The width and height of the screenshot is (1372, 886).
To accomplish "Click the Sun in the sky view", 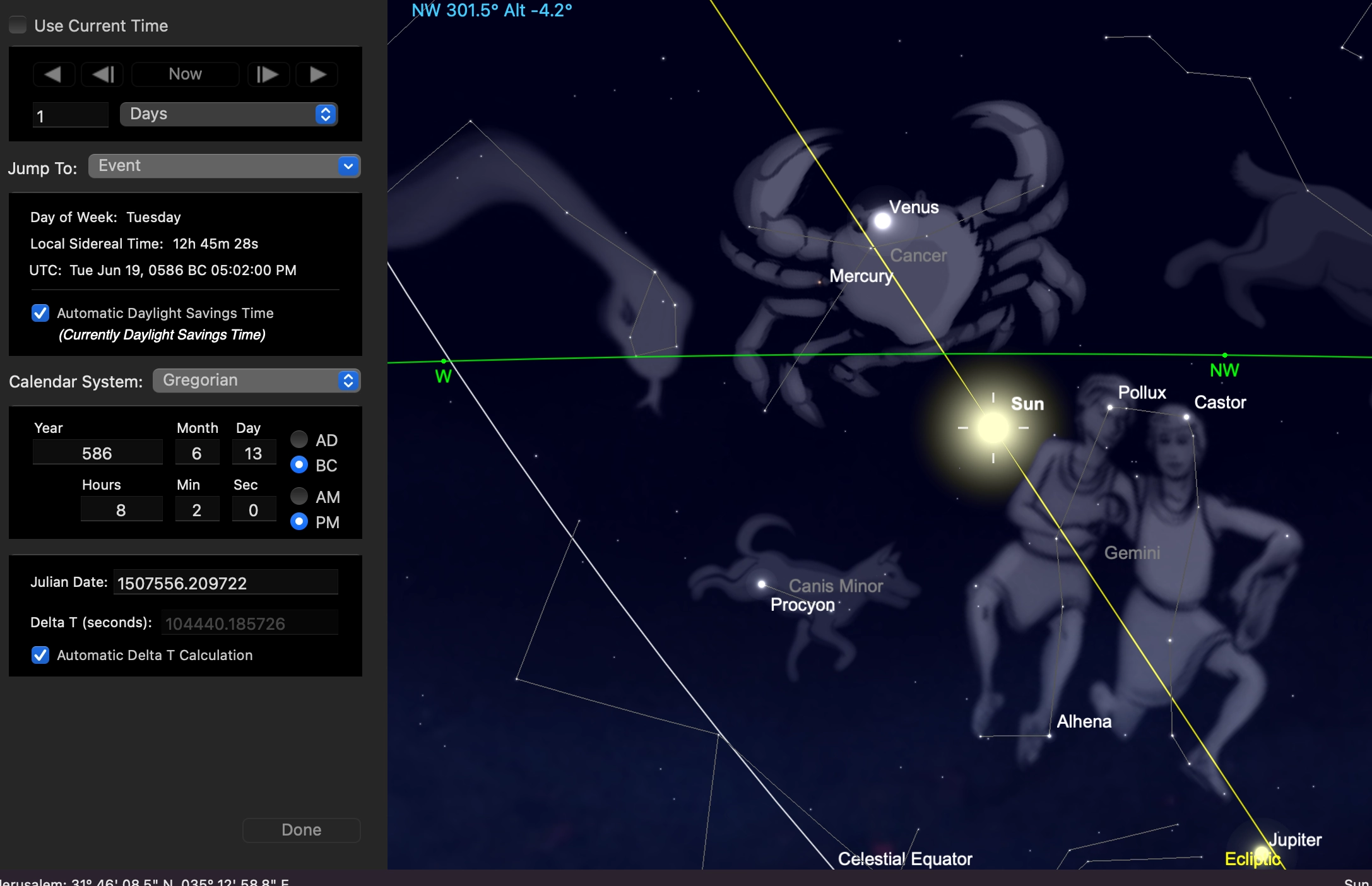I will point(993,428).
